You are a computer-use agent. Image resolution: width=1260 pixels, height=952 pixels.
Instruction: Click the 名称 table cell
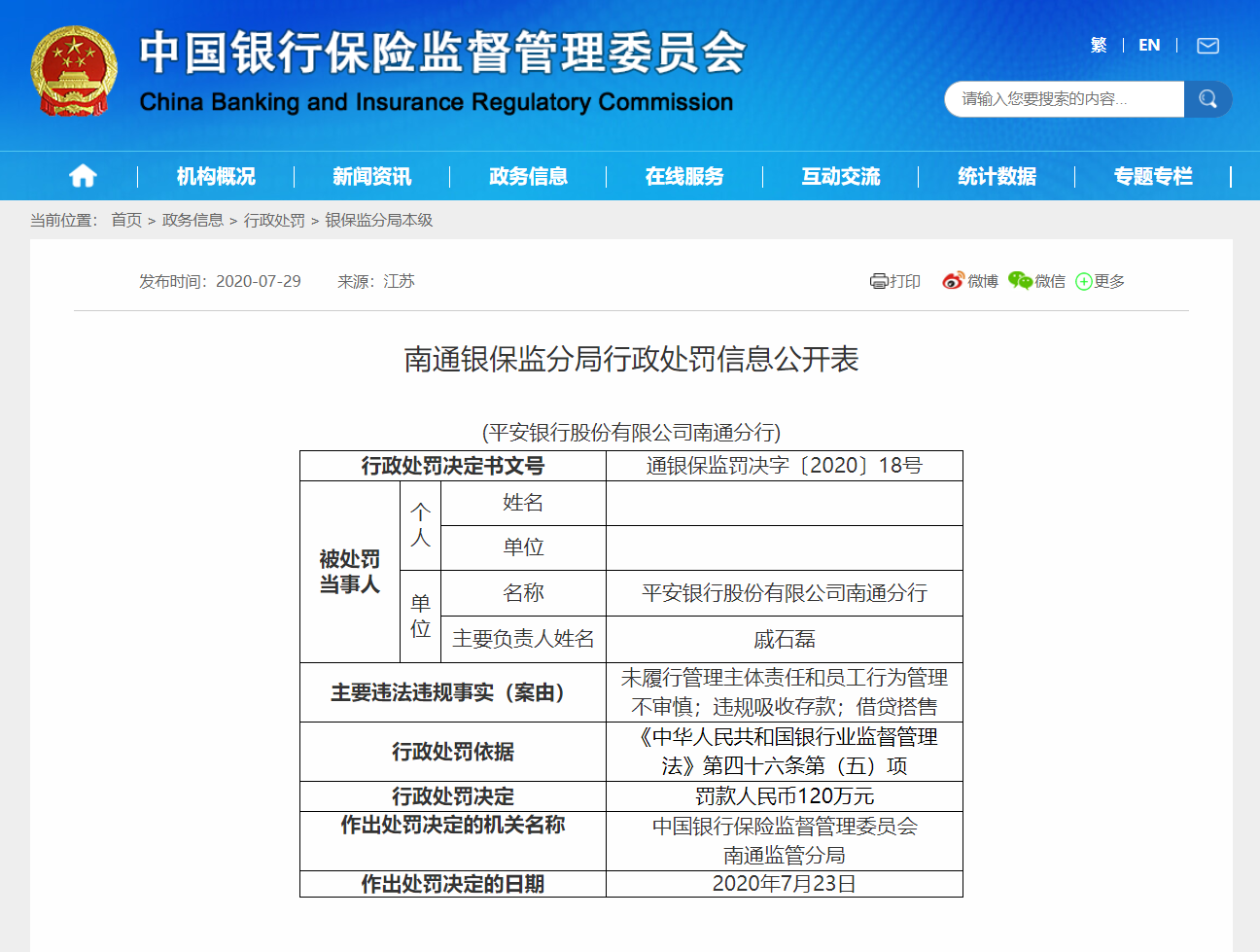click(523, 593)
